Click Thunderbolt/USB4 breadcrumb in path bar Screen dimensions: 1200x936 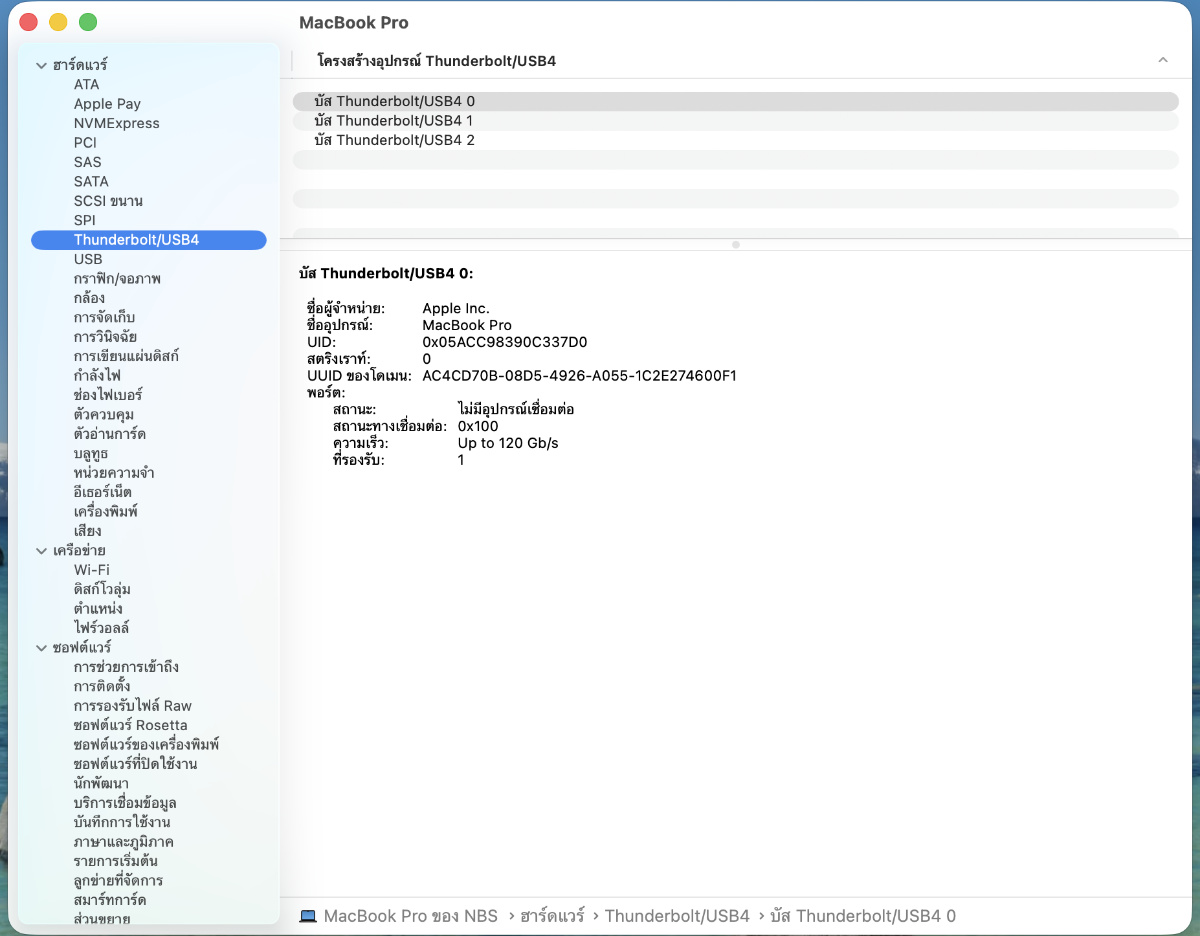point(677,916)
